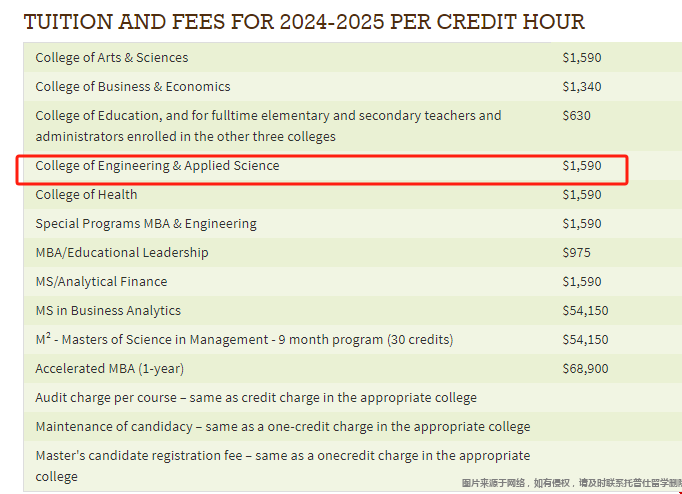Click the Tuition and Fees 2024-2025 heading
Viewport: 682px width, 494px height.
[304, 22]
